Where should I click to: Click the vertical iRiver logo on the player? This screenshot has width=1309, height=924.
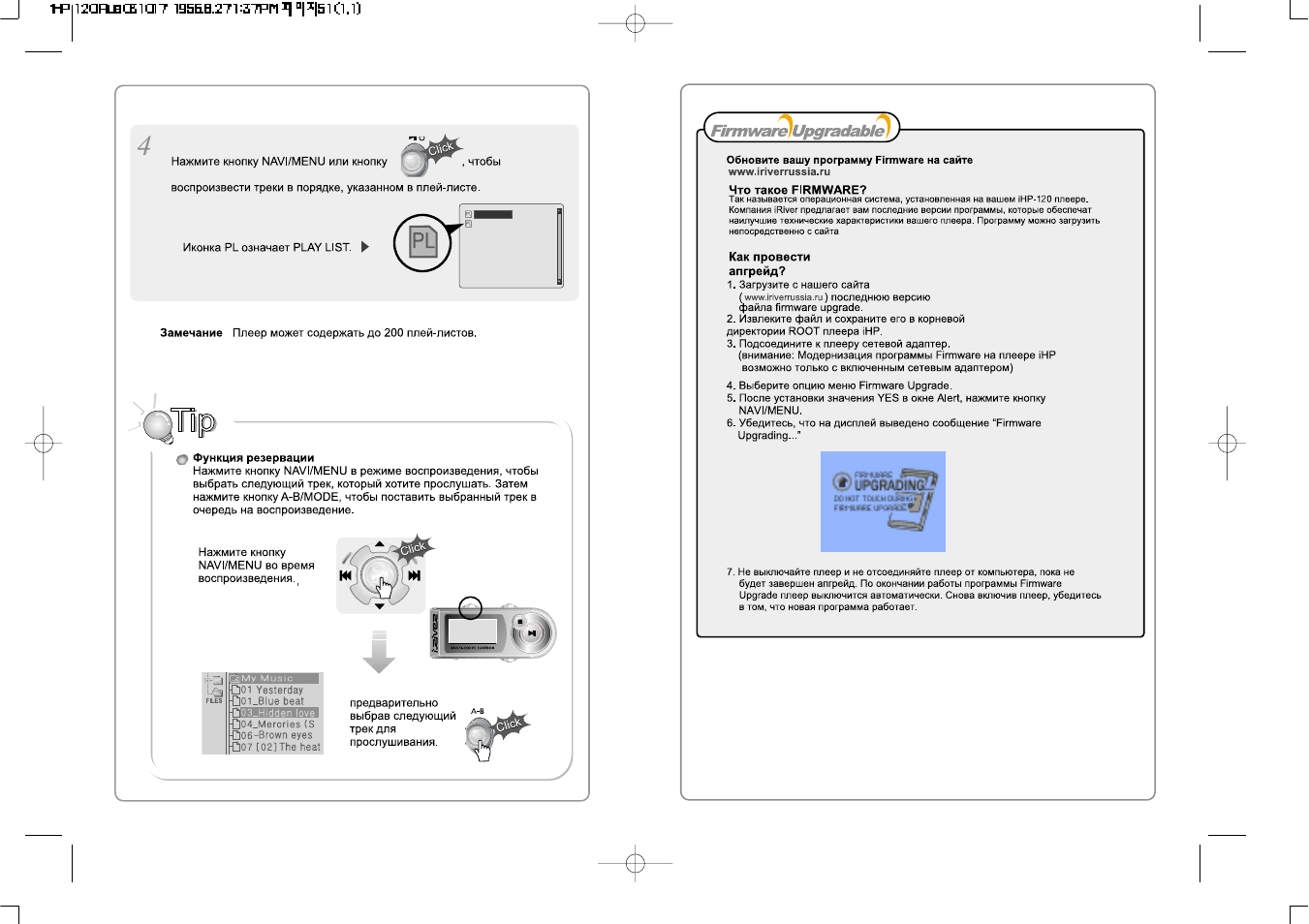(x=435, y=633)
